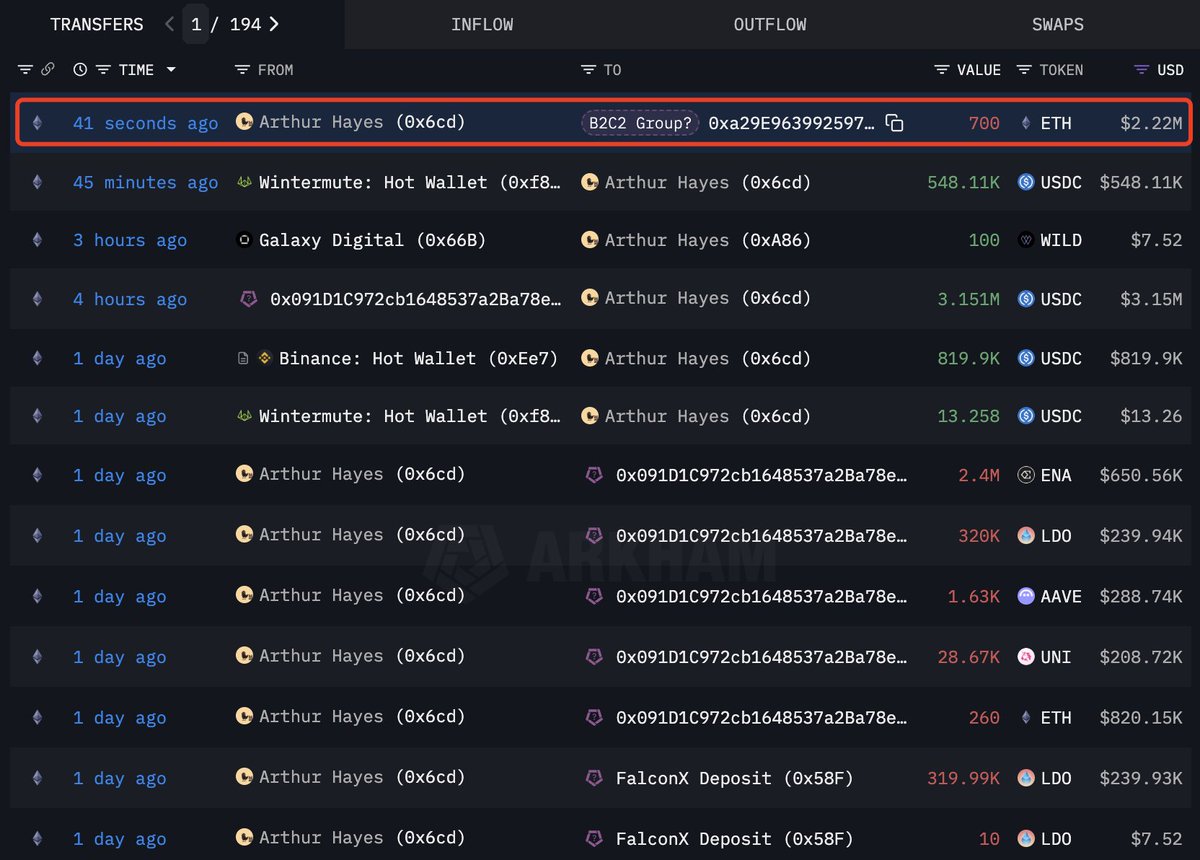Click the link chain icon in header
1200x860 pixels.
pyautogui.click(x=47, y=69)
